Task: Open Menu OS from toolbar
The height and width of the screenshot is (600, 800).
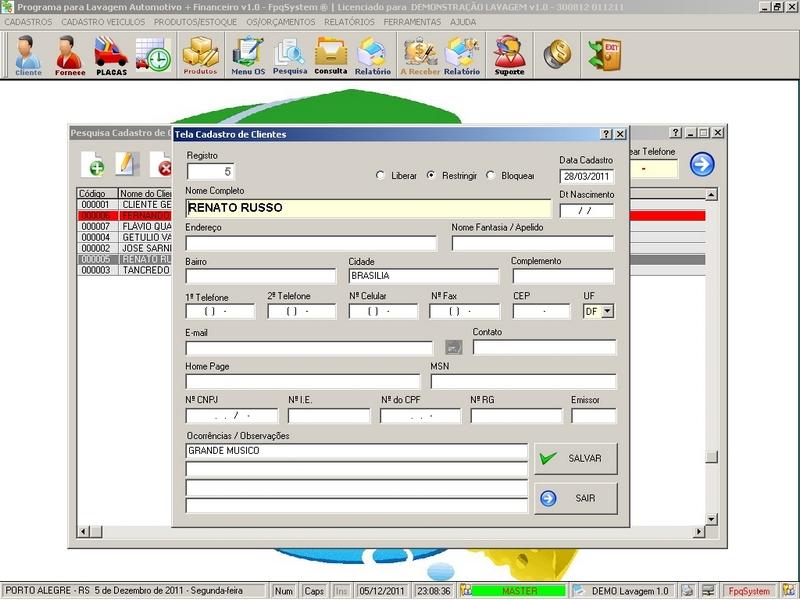Action: tap(248, 55)
